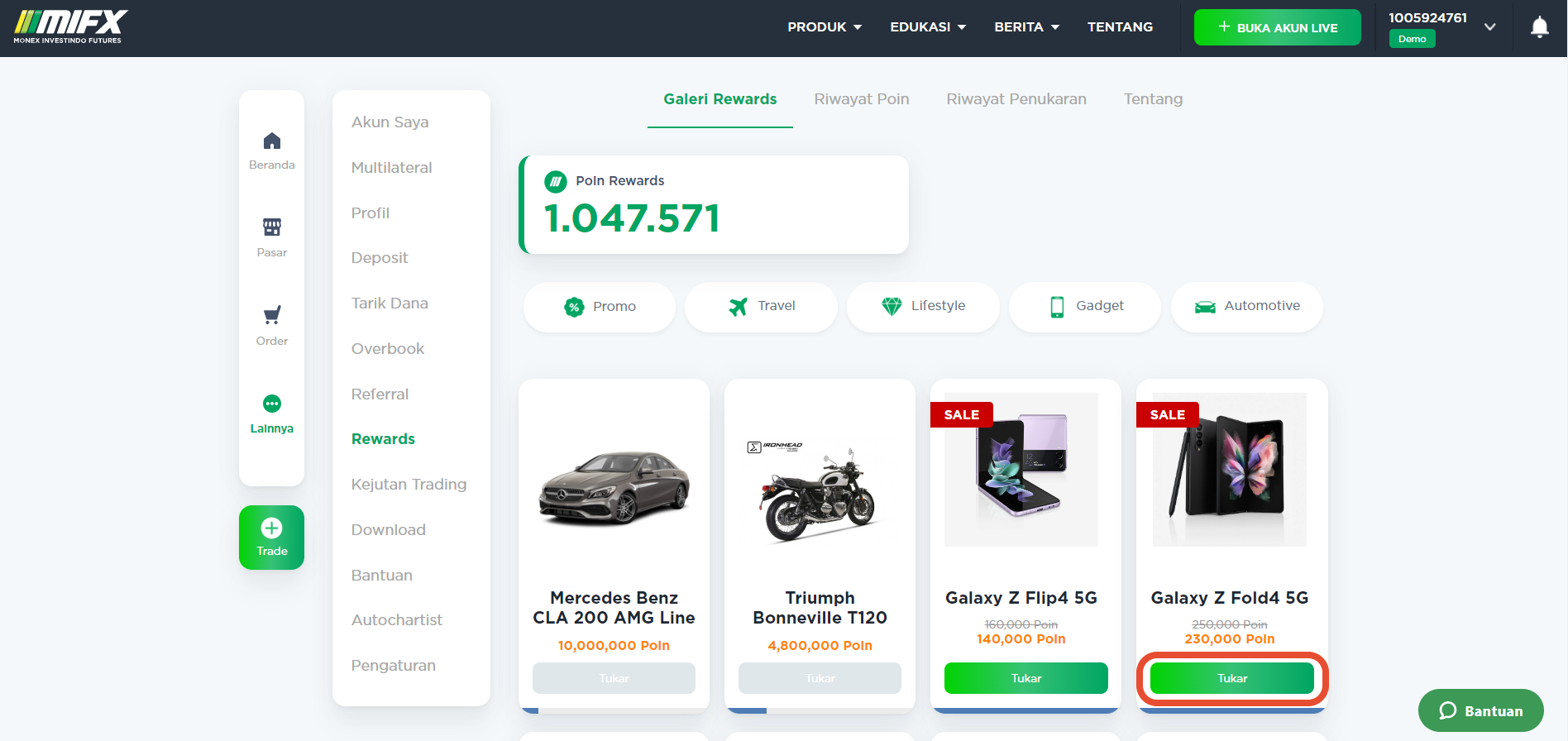The height and width of the screenshot is (741, 1568).
Task: Click the Poin Rewards badge icon
Action: (x=556, y=181)
